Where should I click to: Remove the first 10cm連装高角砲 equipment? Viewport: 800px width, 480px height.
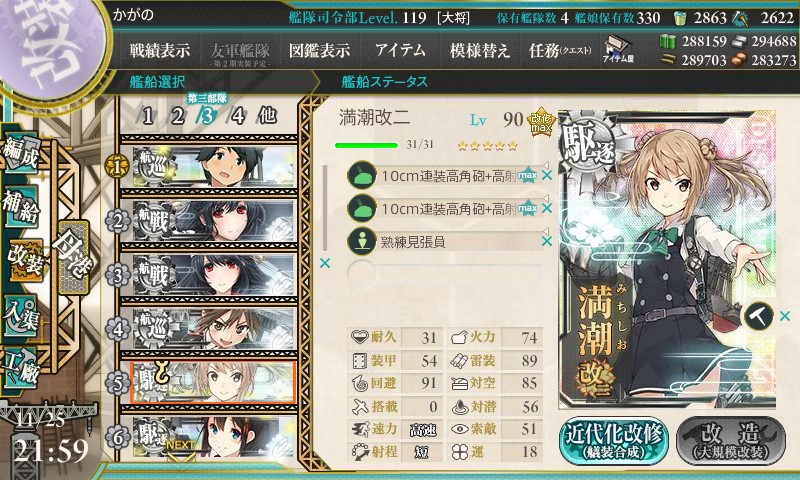(x=547, y=175)
